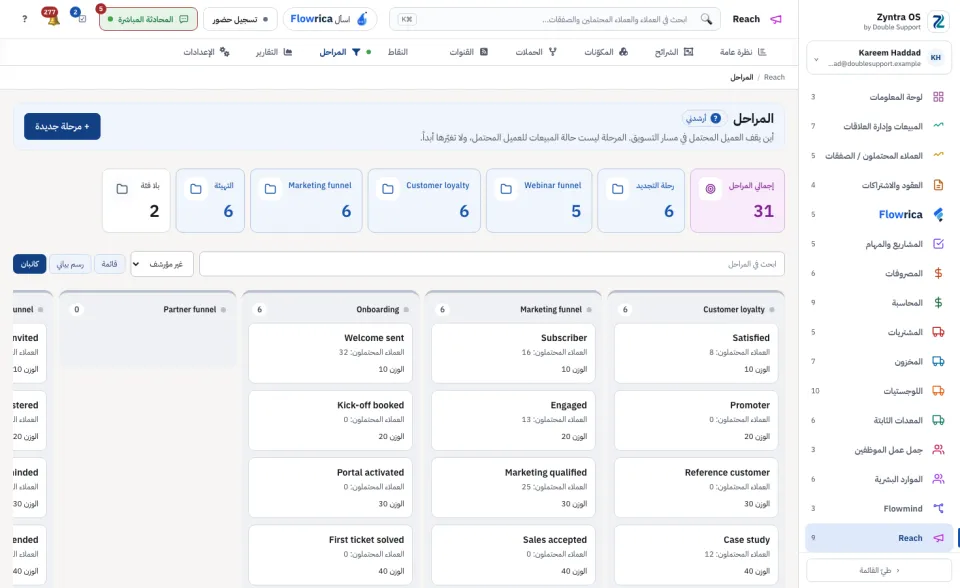Screen dimensions: 960x588
Task: Open the Reference customer stage card
Action: tap(696, 488)
